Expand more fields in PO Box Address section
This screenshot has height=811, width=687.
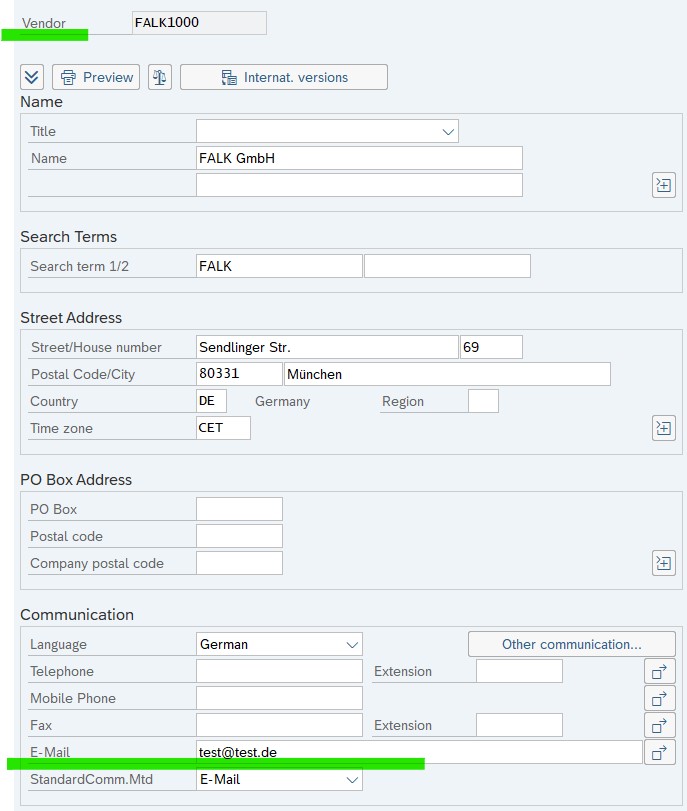(664, 563)
